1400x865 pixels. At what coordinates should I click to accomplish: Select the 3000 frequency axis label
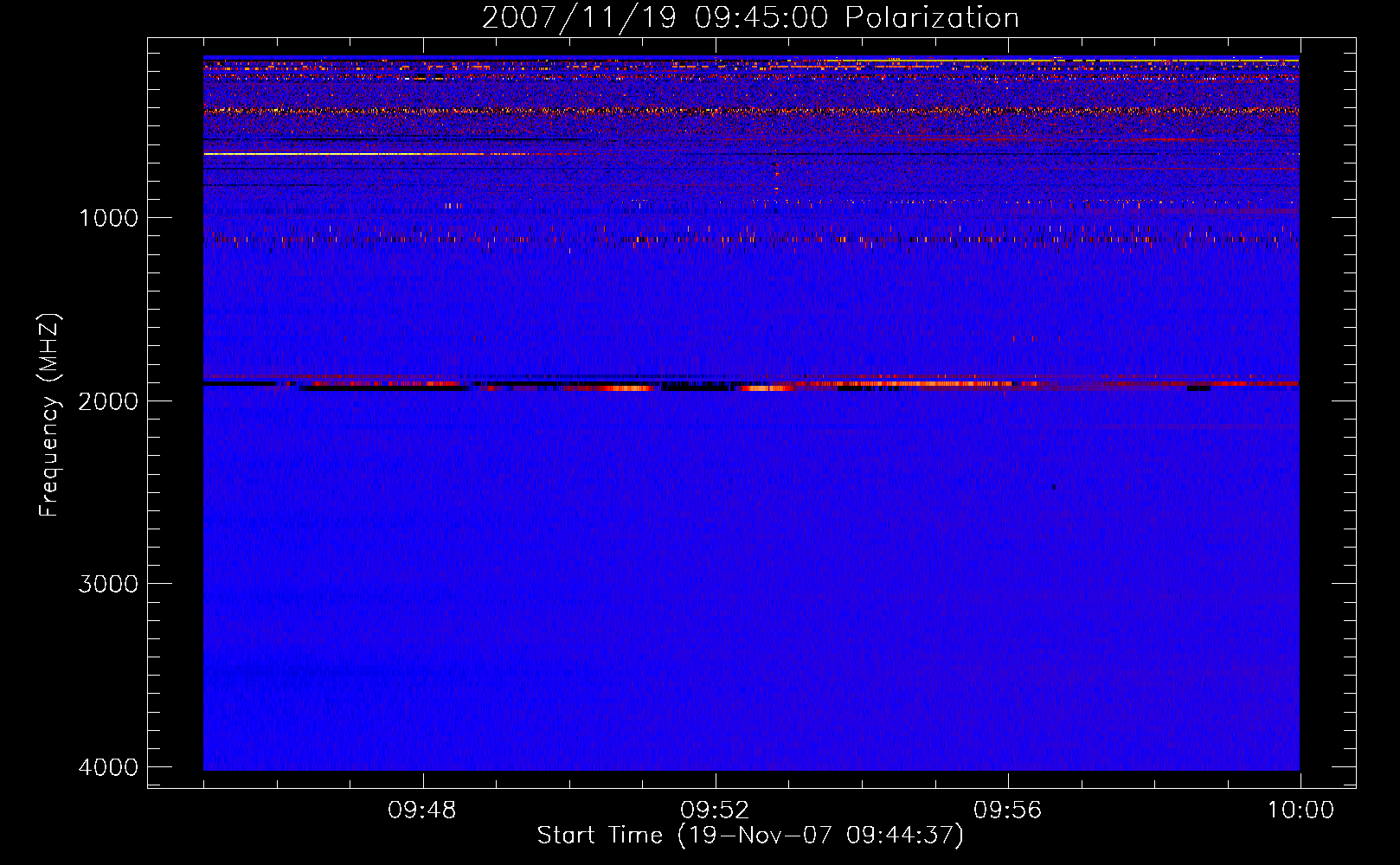point(108,584)
